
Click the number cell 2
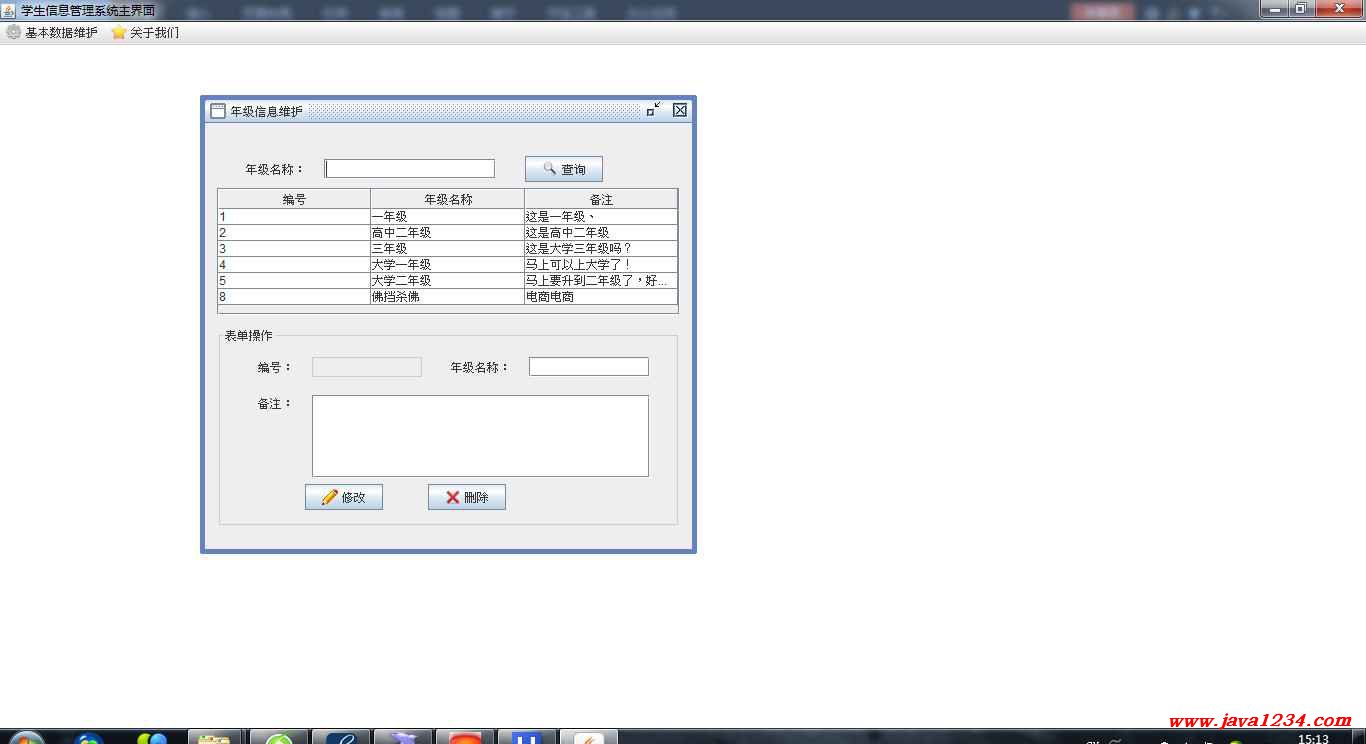294,232
